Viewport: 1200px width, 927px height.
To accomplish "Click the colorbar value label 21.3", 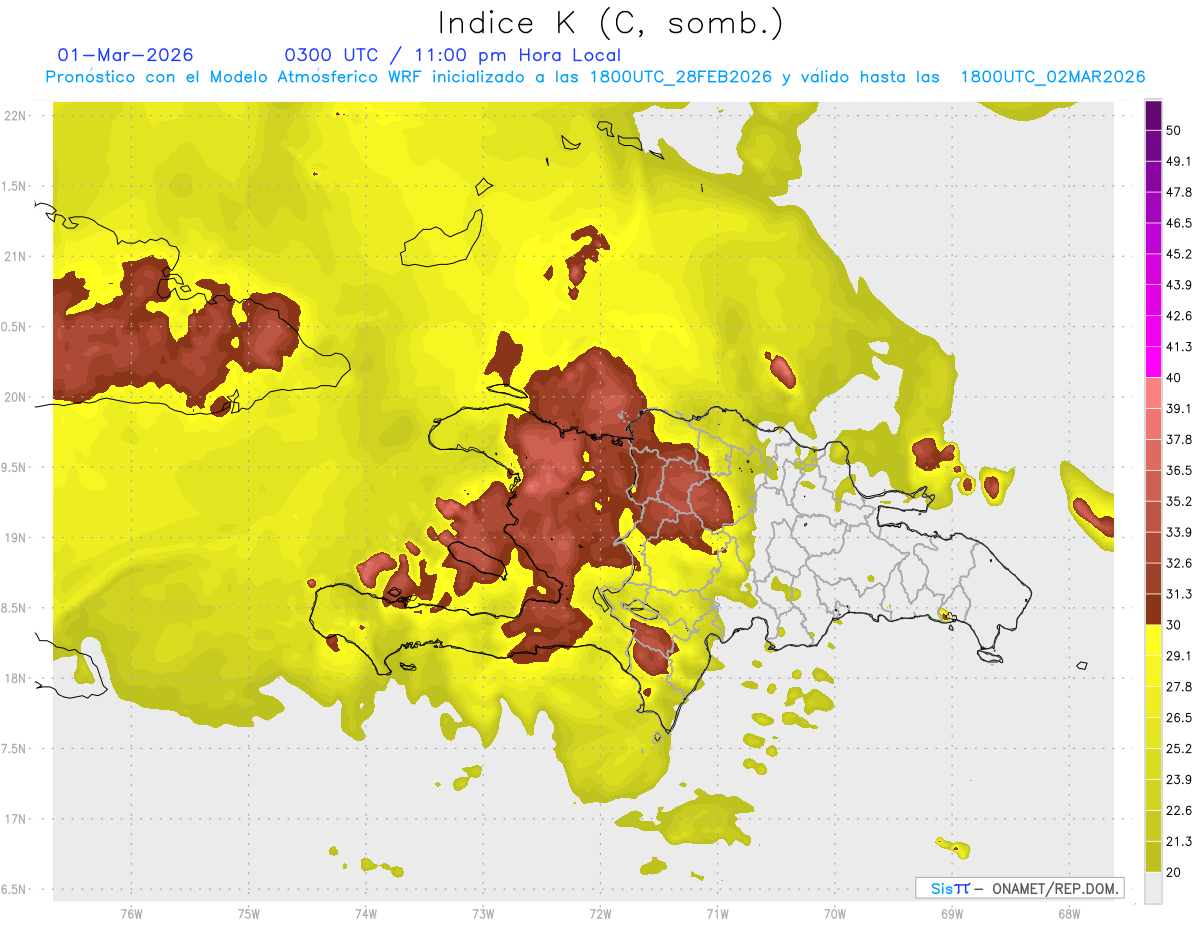I will tap(1179, 842).
